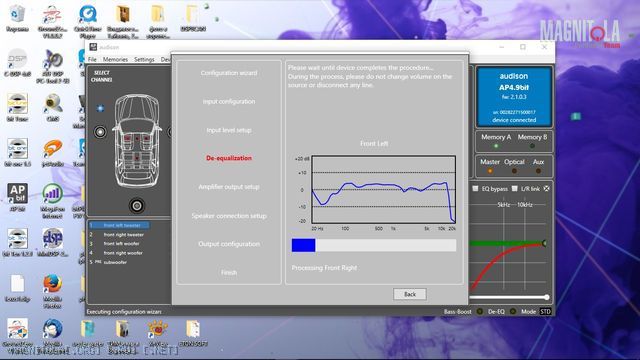Viewport: 640px width, 360px height.
Task: Open the Settings menu
Action: [144, 60]
